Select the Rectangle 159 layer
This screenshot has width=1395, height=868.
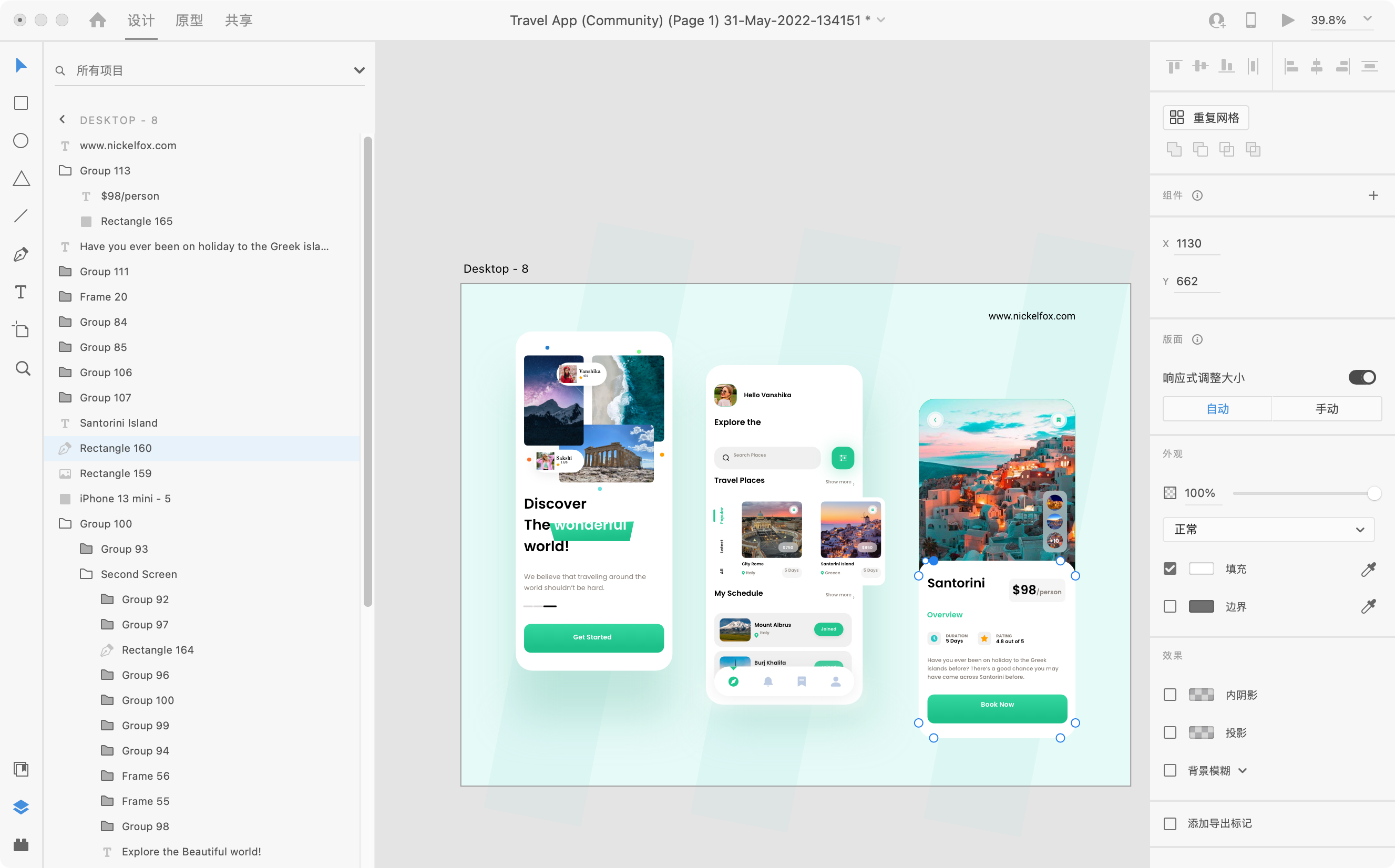[x=116, y=473]
